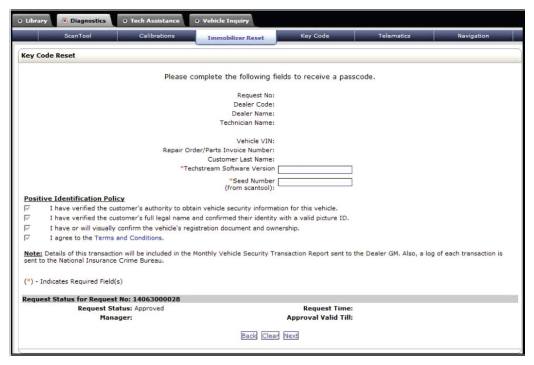Toggle full legal name verification checkbox
The image size is (534, 365).
27,218
